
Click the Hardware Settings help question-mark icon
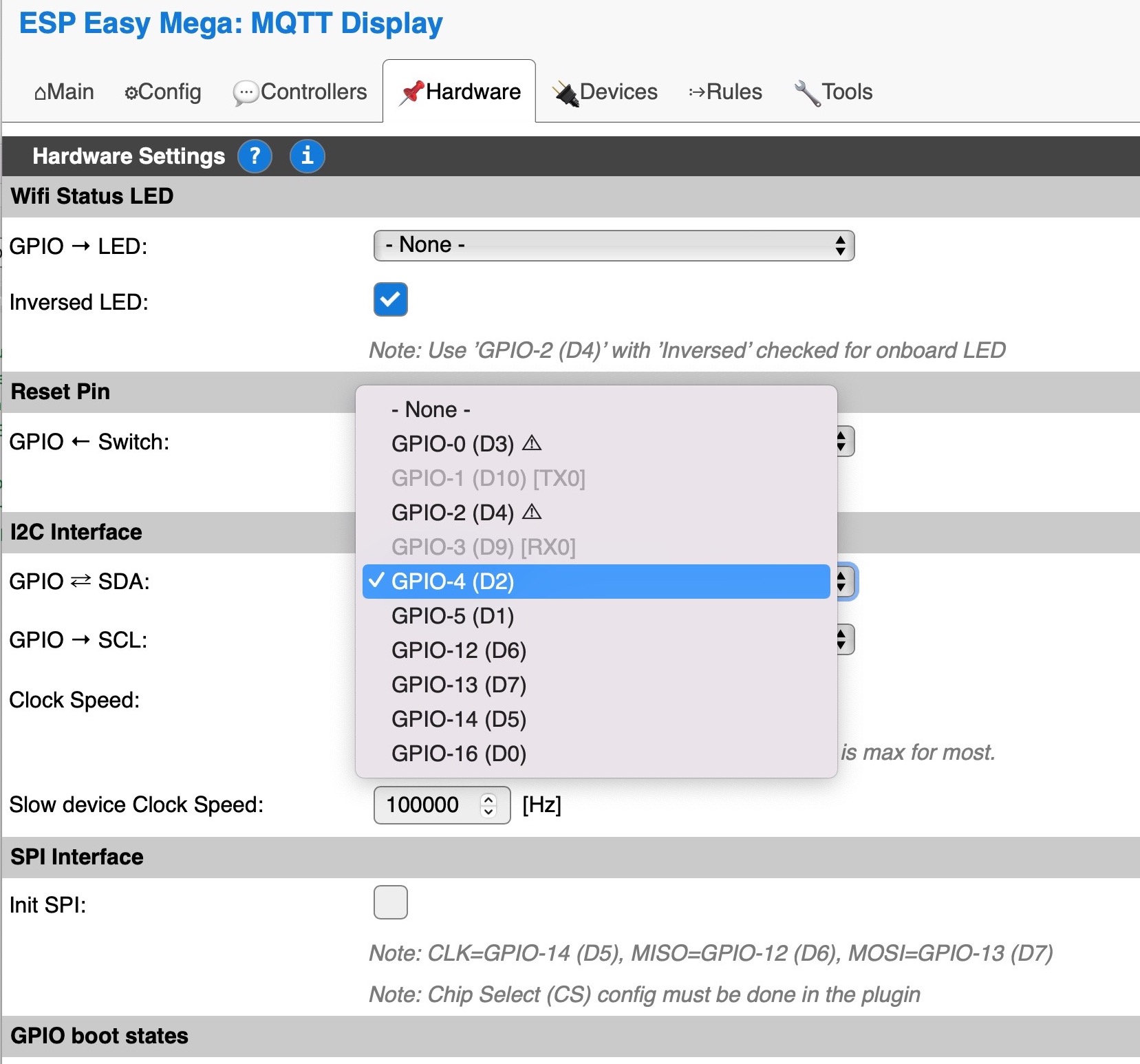(255, 156)
